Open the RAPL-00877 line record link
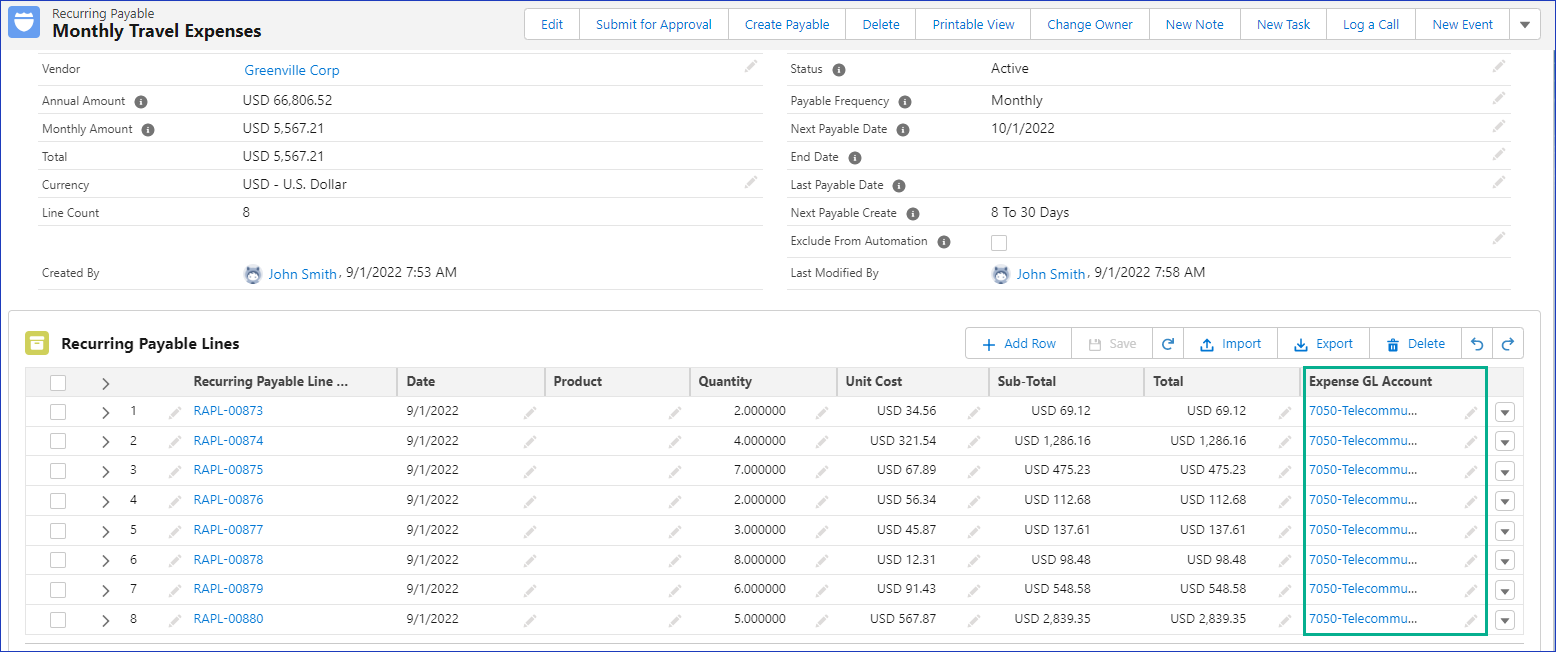 228,530
